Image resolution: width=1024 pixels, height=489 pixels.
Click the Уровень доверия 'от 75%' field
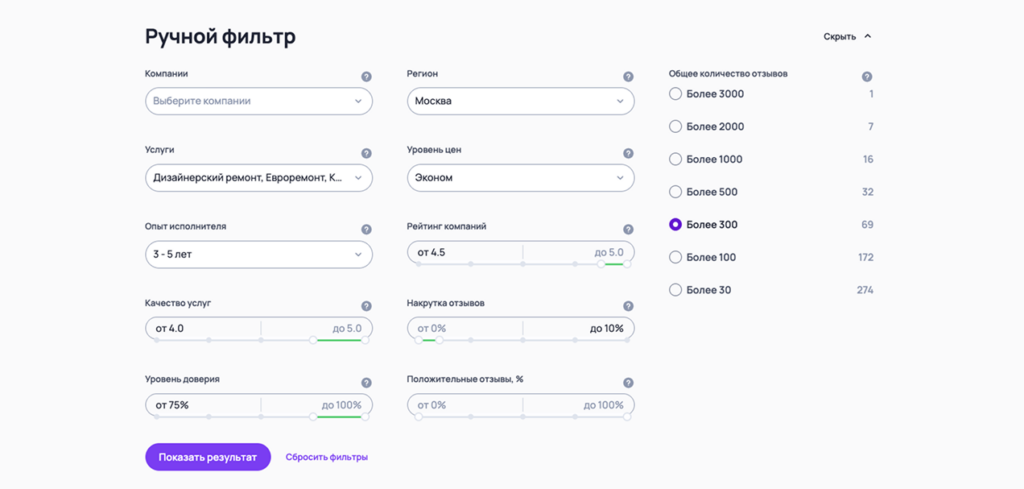coord(202,405)
